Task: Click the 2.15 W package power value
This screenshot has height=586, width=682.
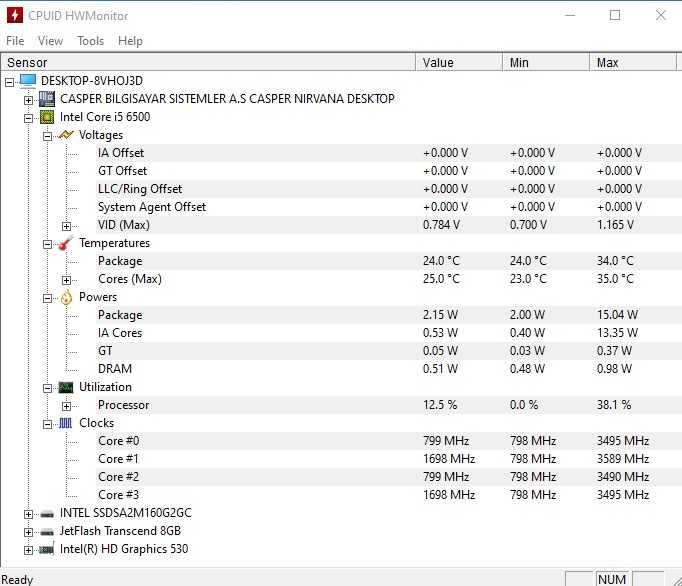Action: (440, 315)
